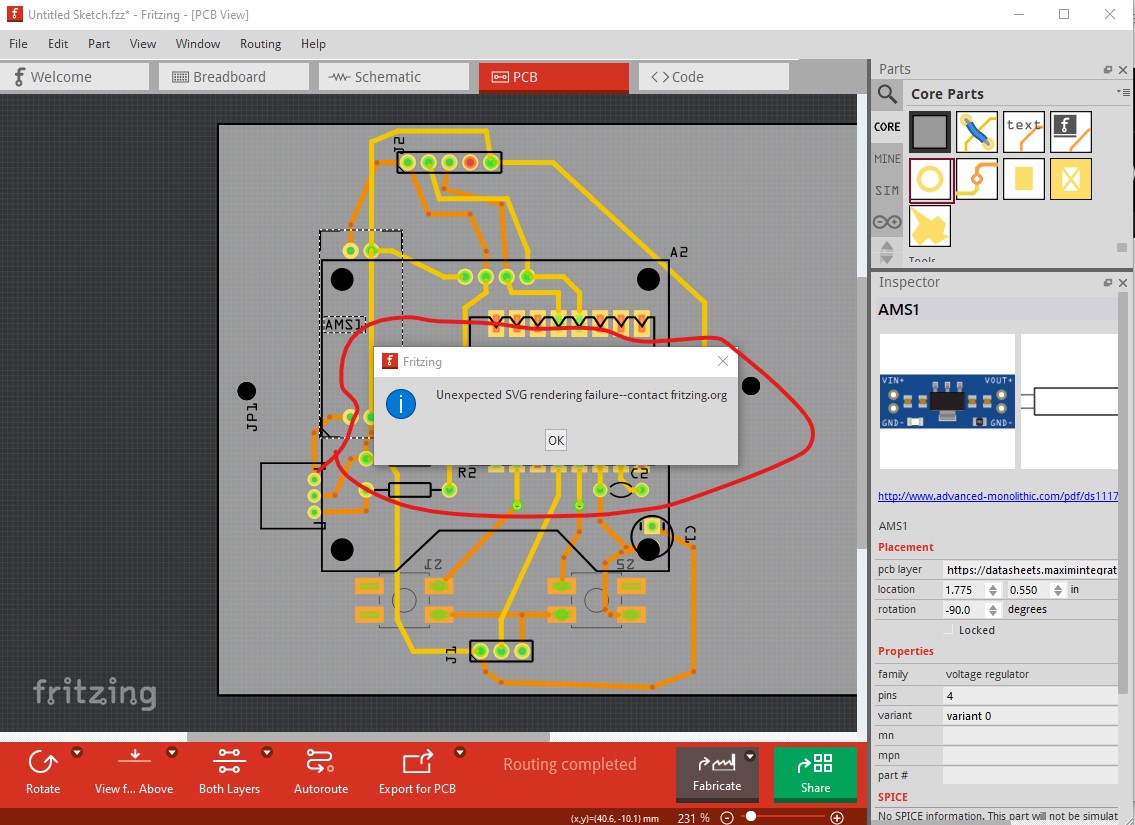Viewport: 1135px width, 825px height.
Task: Toggle the Locked checkbox
Action: 948,630
